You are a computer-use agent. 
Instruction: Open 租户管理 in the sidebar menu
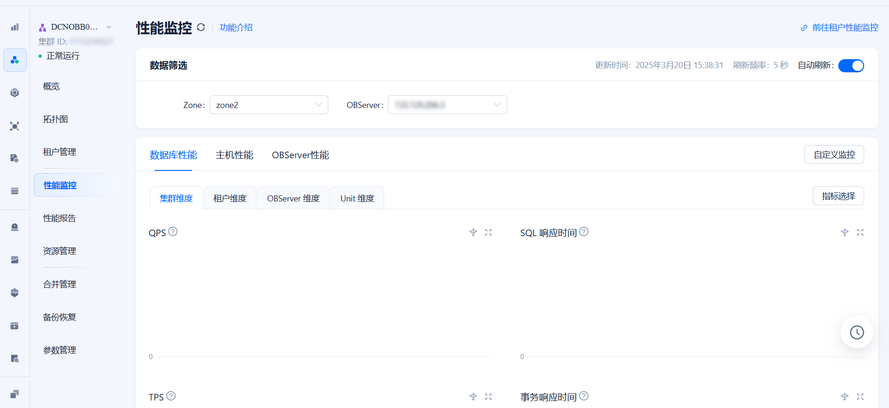point(59,152)
